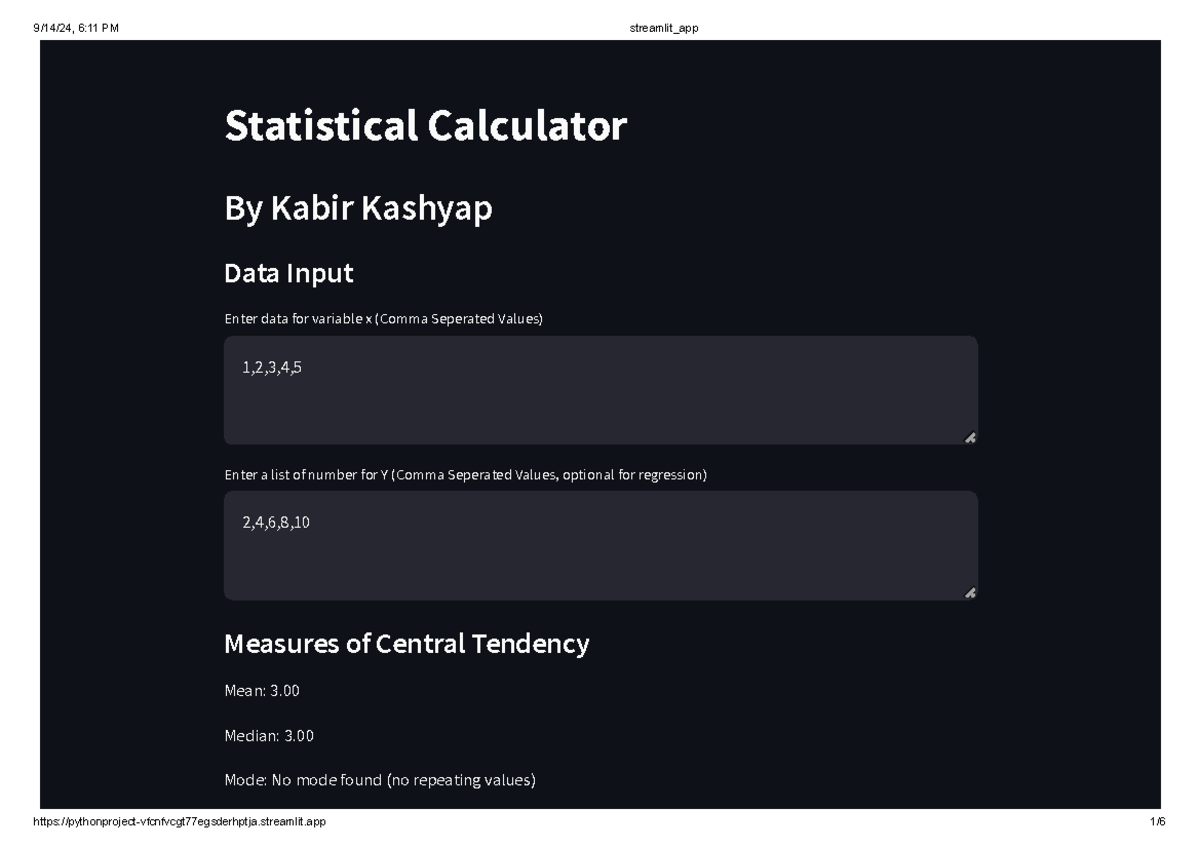1200x848 pixels.
Task: Click the Measures of Central Tendency heading
Action: click(406, 643)
